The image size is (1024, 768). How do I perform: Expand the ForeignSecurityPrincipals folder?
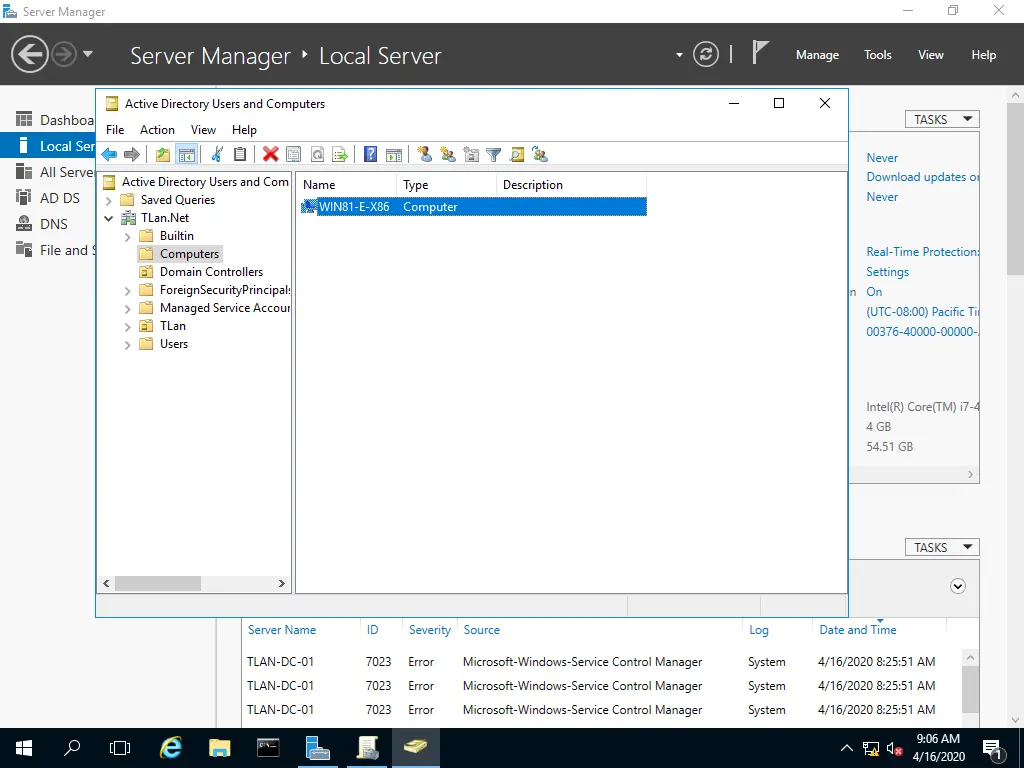(x=127, y=291)
